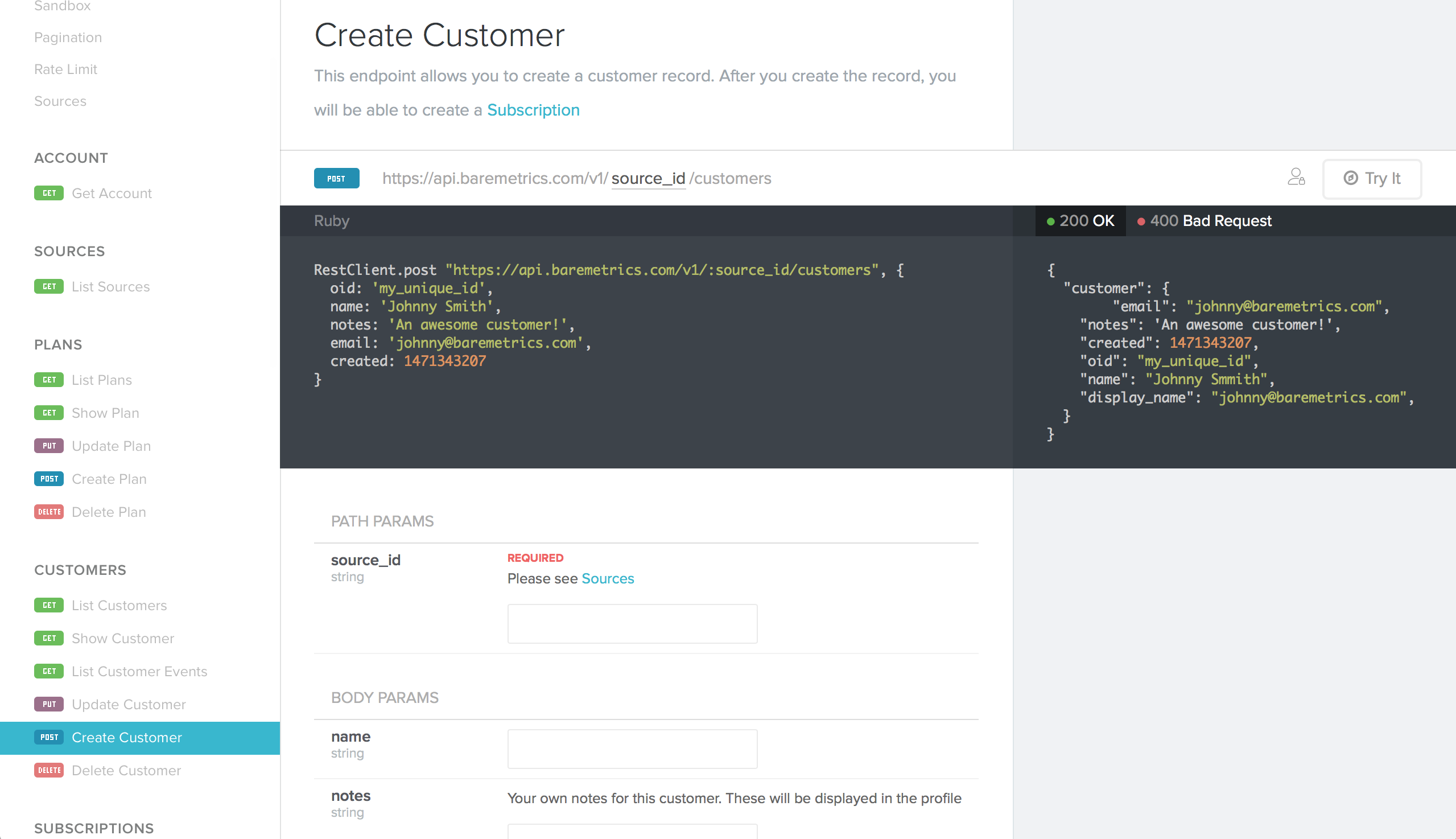Follow the Sources link under source_id
This screenshot has width=1456, height=839.
607,578
